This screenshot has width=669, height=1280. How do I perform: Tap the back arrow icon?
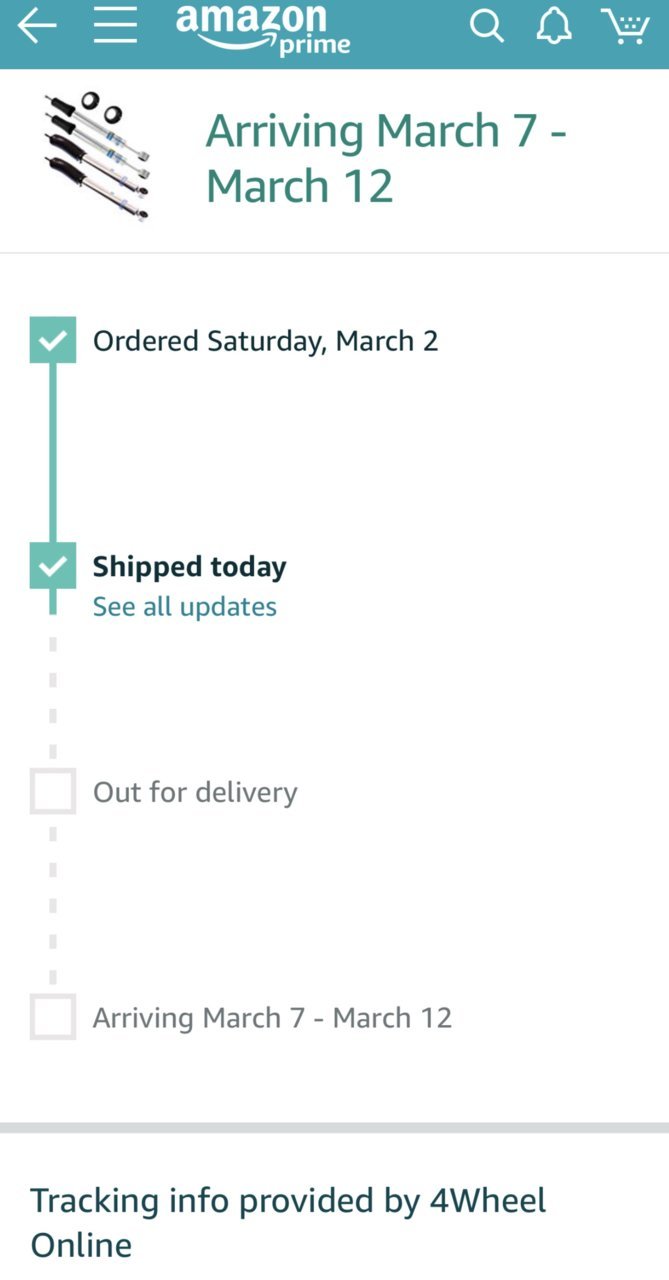pos(37,26)
